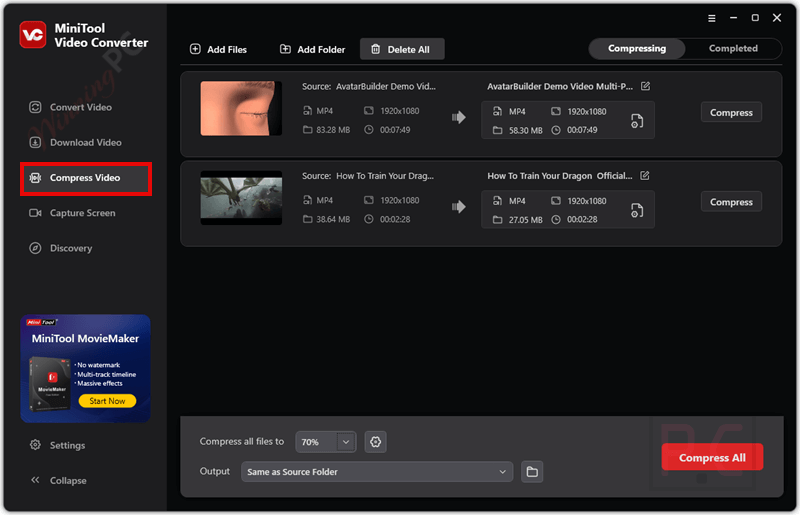
Task: Click Dragon output duration 00:02:28
Action: pyautogui.click(x=582, y=219)
